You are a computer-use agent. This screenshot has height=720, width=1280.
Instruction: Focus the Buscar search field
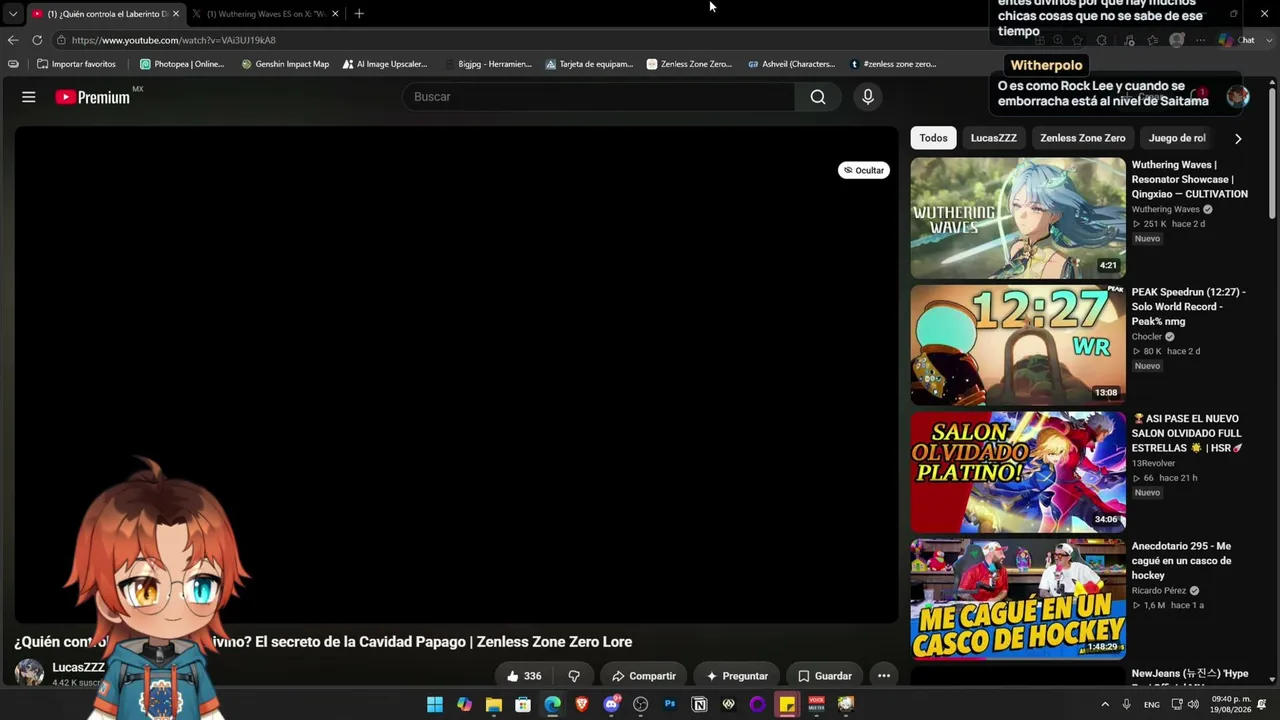[600, 97]
